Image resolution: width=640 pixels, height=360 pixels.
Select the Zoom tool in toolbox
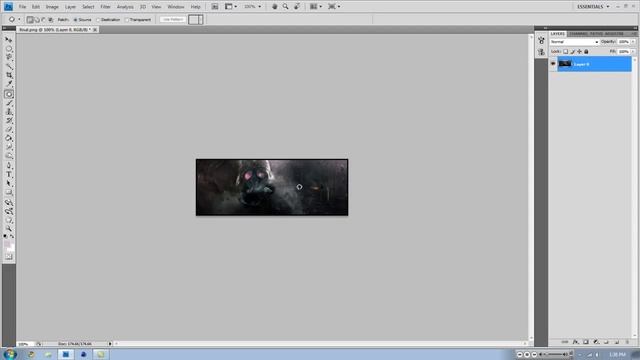9,229
